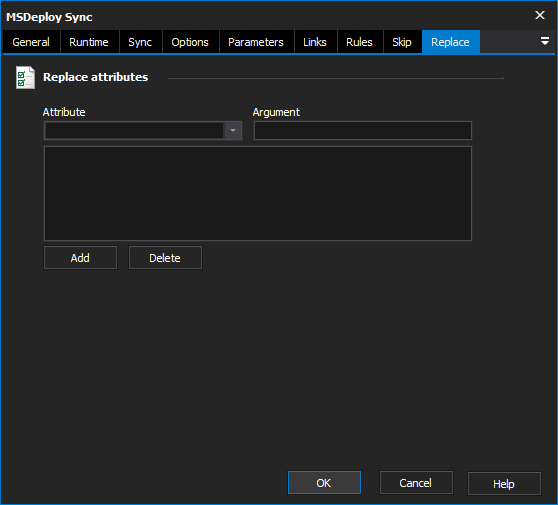The height and width of the screenshot is (505, 558).
Task: Open the Skip tab
Action: point(402,42)
